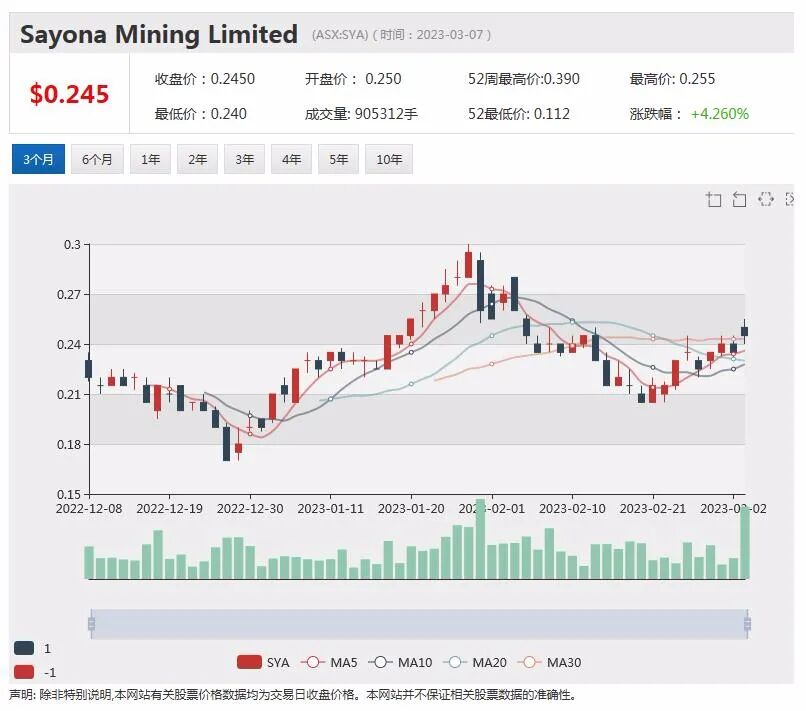The image size is (806, 711).
Task: Click the Sayona Mining Limited title
Action: [159, 34]
